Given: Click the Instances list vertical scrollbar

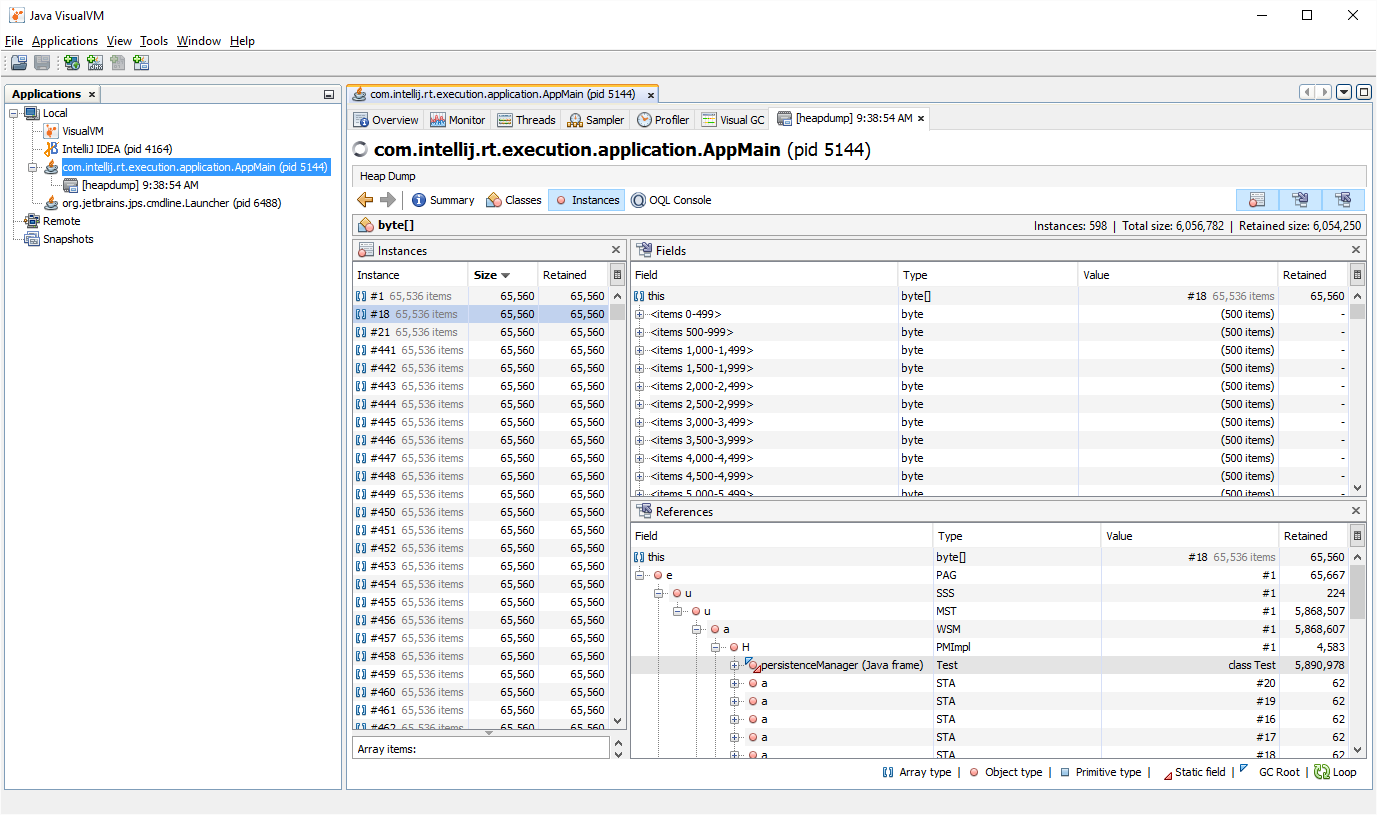Looking at the screenshot, I should pyautogui.click(x=618, y=508).
